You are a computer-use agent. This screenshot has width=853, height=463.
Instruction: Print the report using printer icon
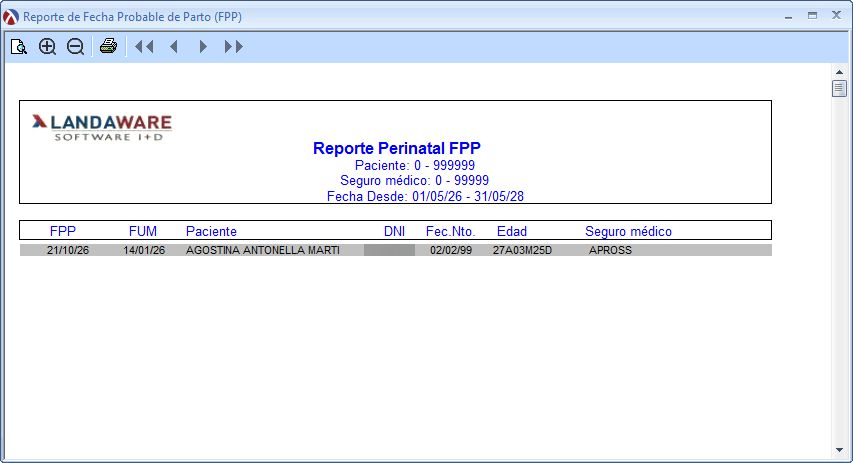(108, 46)
